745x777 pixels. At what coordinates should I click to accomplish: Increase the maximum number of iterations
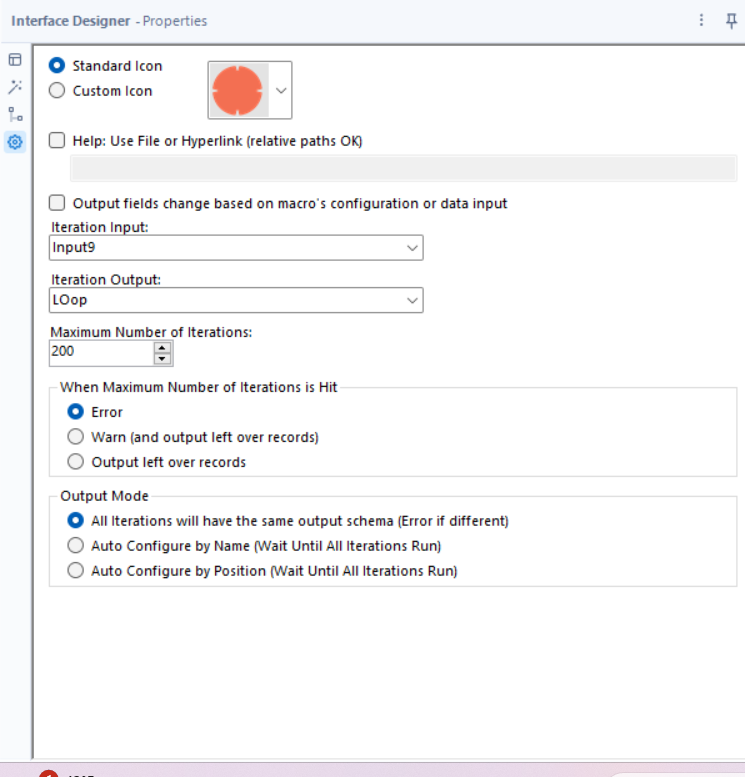(x=163, y=347)
